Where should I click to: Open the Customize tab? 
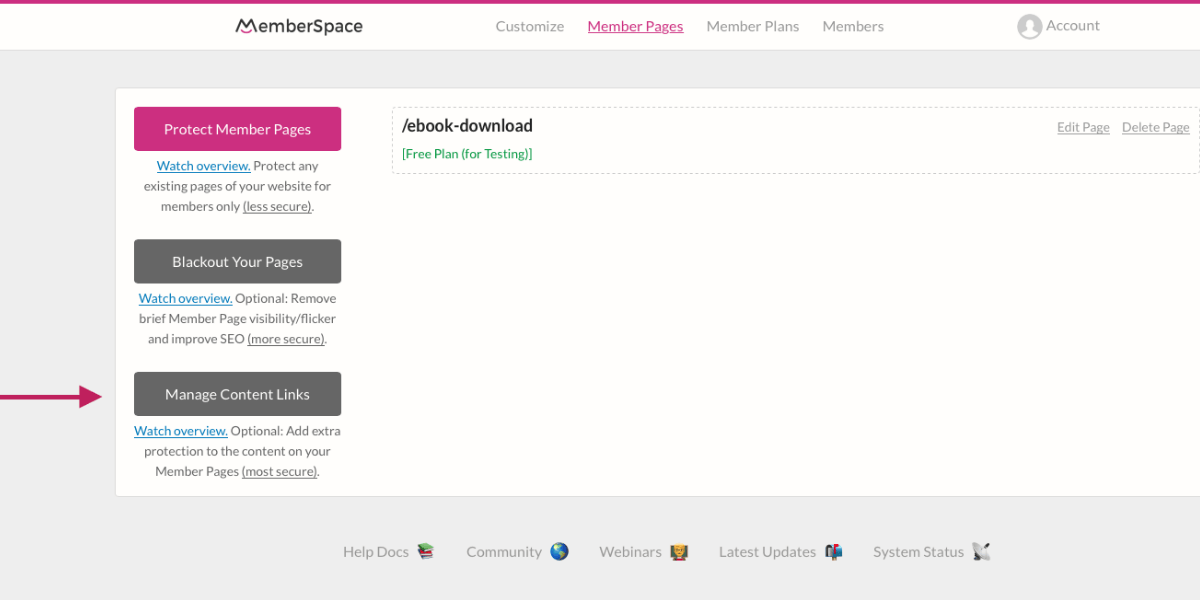[530, 27]
